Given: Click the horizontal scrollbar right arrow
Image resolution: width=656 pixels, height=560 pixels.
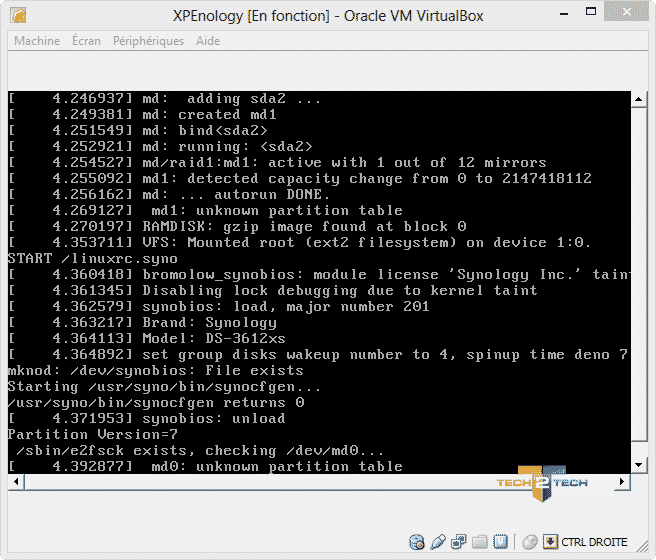Looking at the screenshot, I should pos(622,481).
